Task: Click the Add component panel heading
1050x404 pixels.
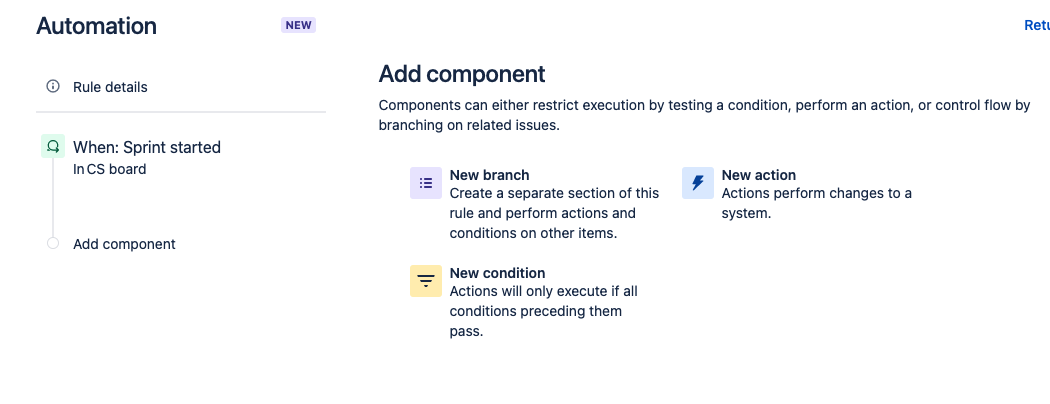Action: [462, 74]
